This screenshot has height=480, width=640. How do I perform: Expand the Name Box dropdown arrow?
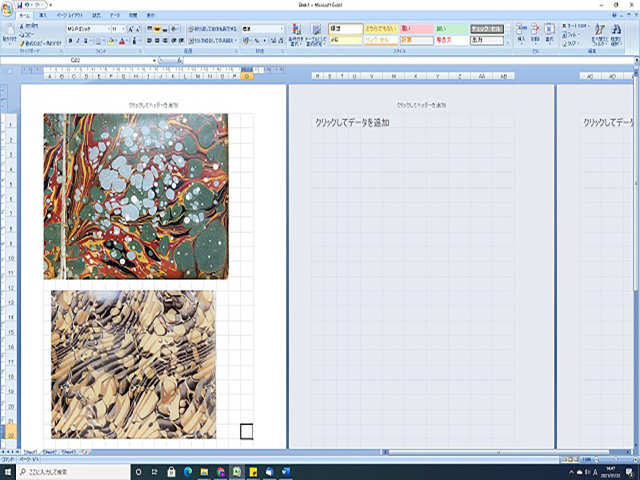tap(154, 60)
